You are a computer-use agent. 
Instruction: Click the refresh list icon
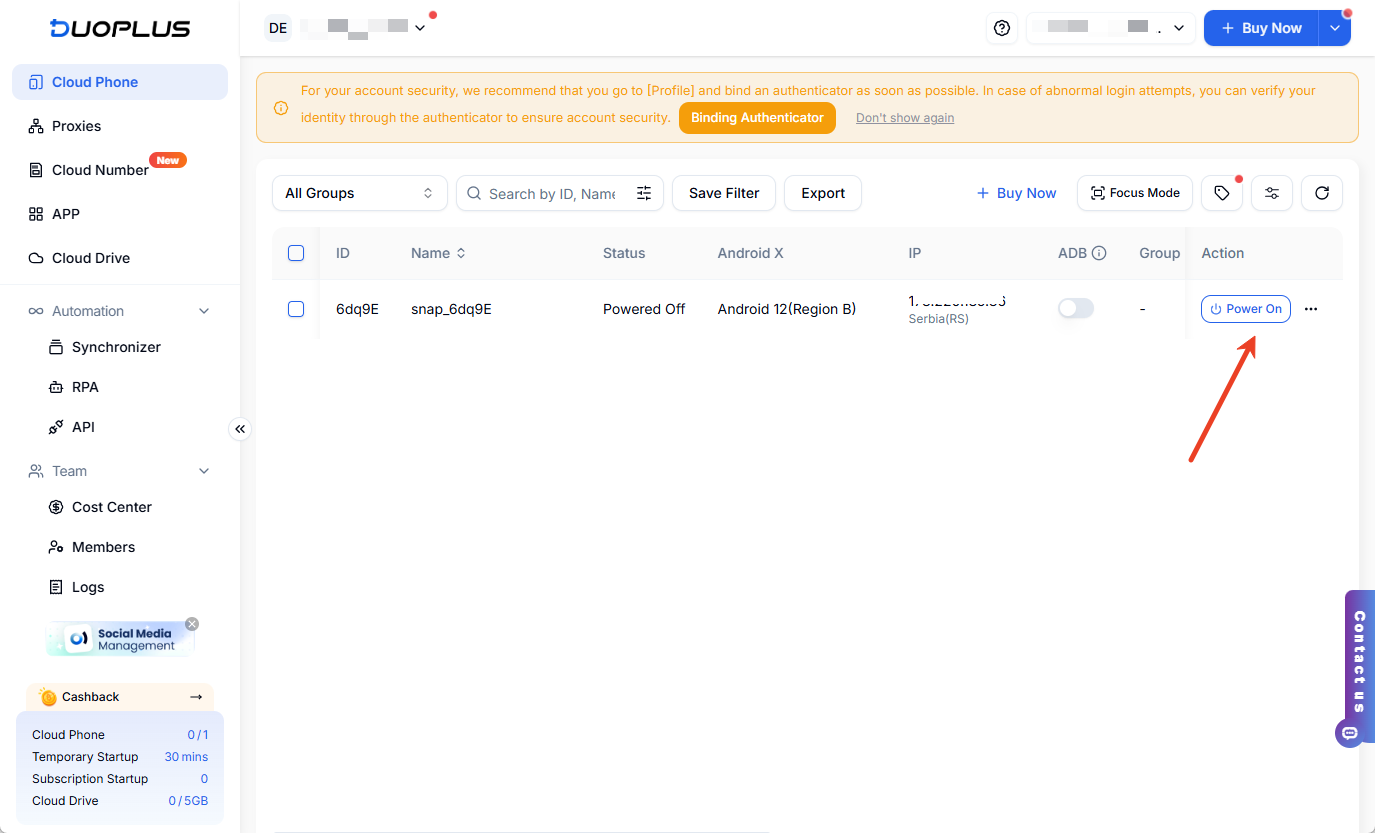pos(1321,193)
